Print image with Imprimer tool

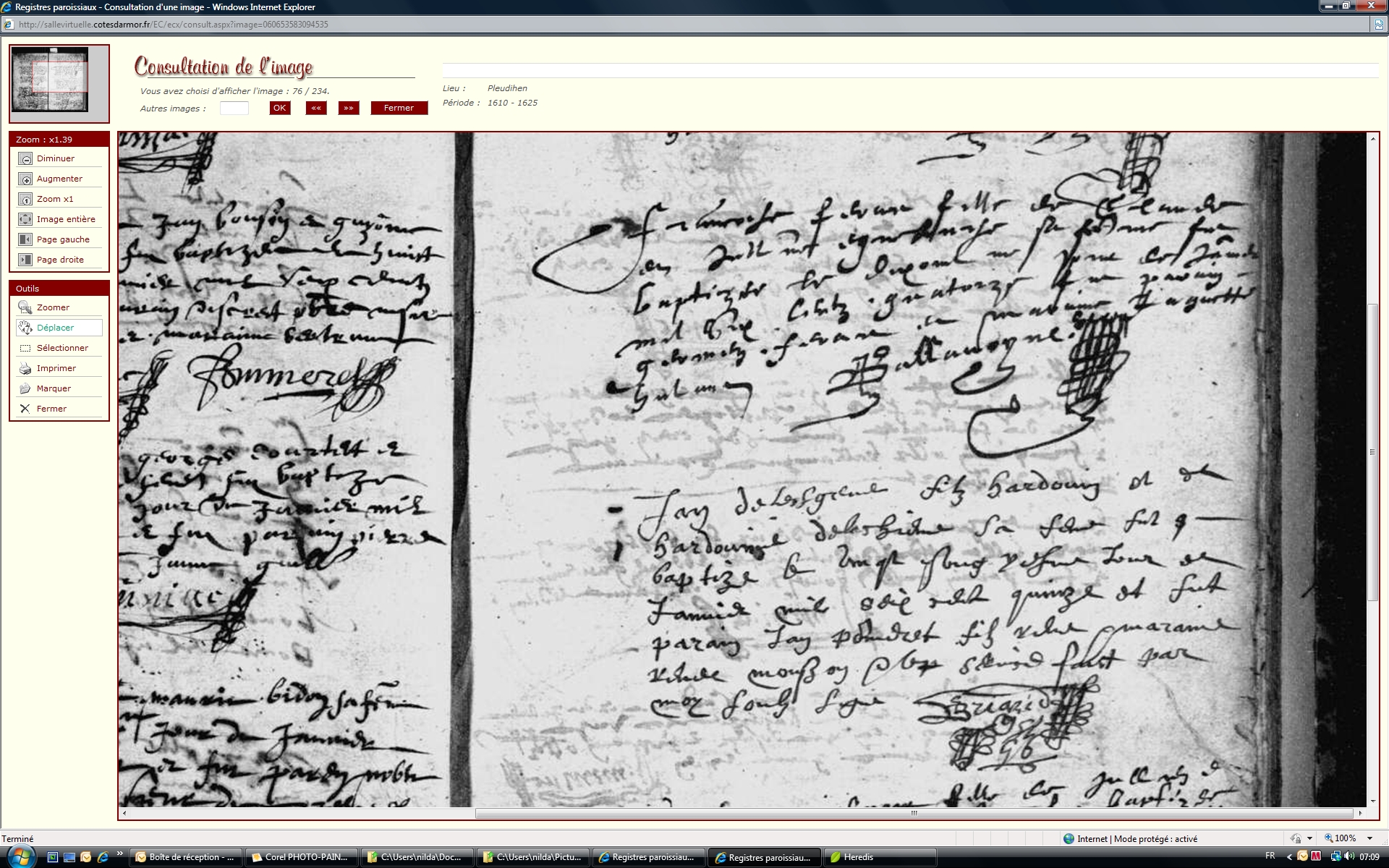coord(25,368)
